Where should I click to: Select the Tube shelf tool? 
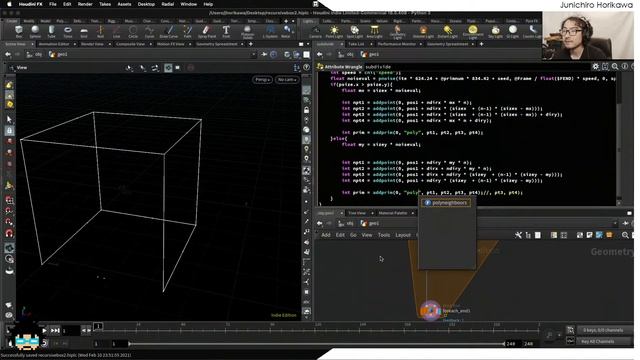click(51, 31)
